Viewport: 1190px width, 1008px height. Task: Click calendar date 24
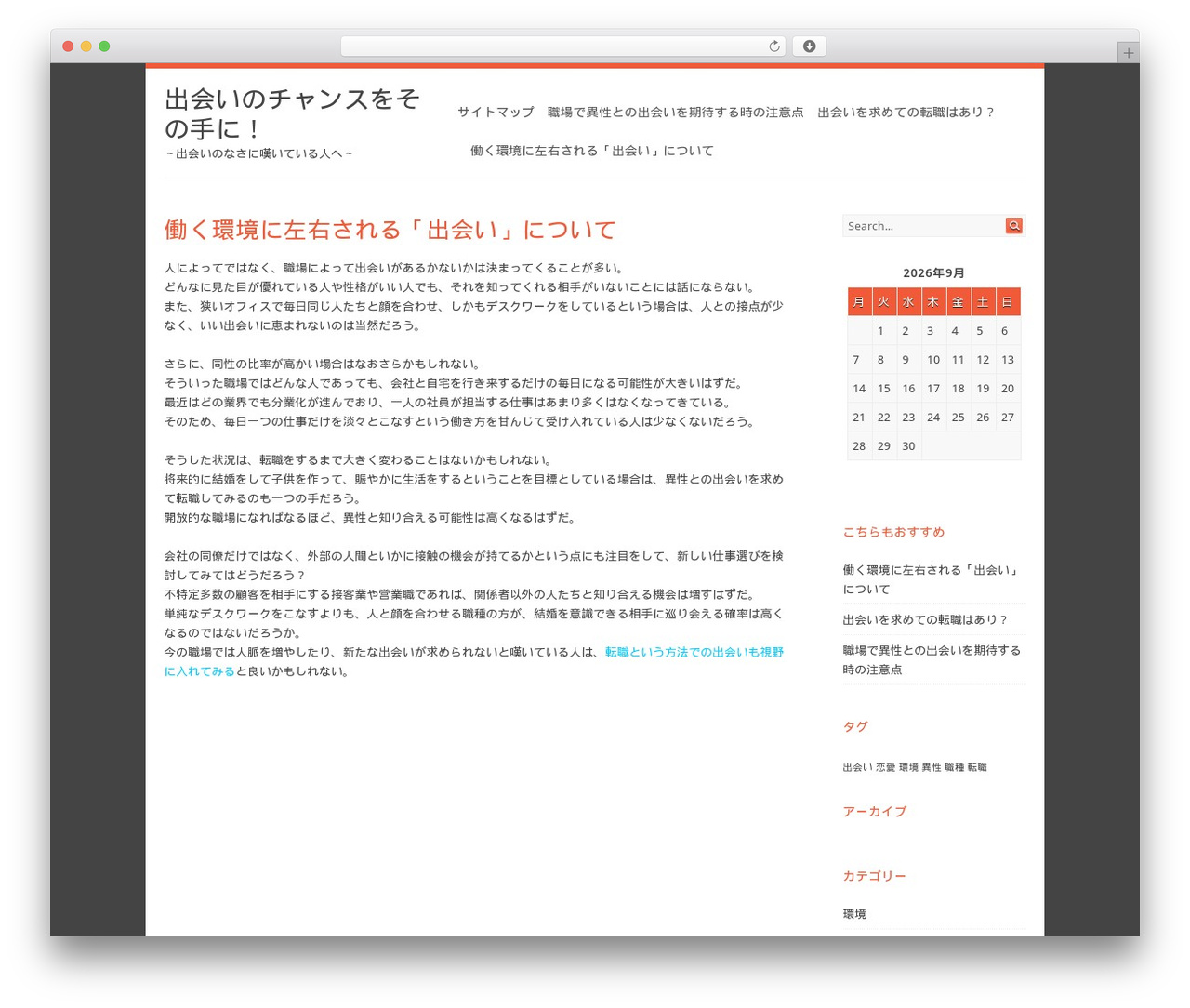[x=933, y=418]
